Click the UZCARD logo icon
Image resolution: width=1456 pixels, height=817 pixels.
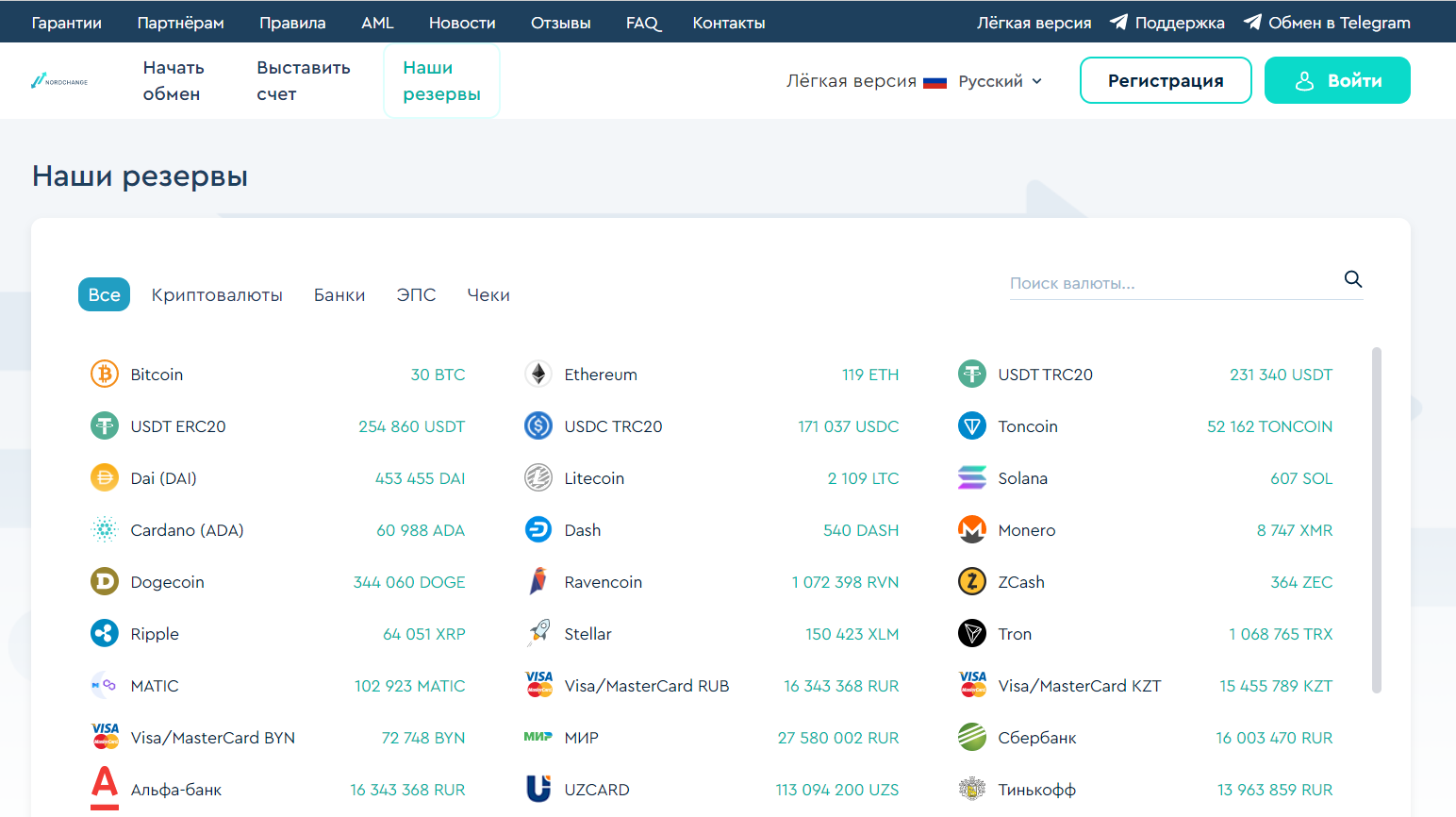[x=538, y=789]
